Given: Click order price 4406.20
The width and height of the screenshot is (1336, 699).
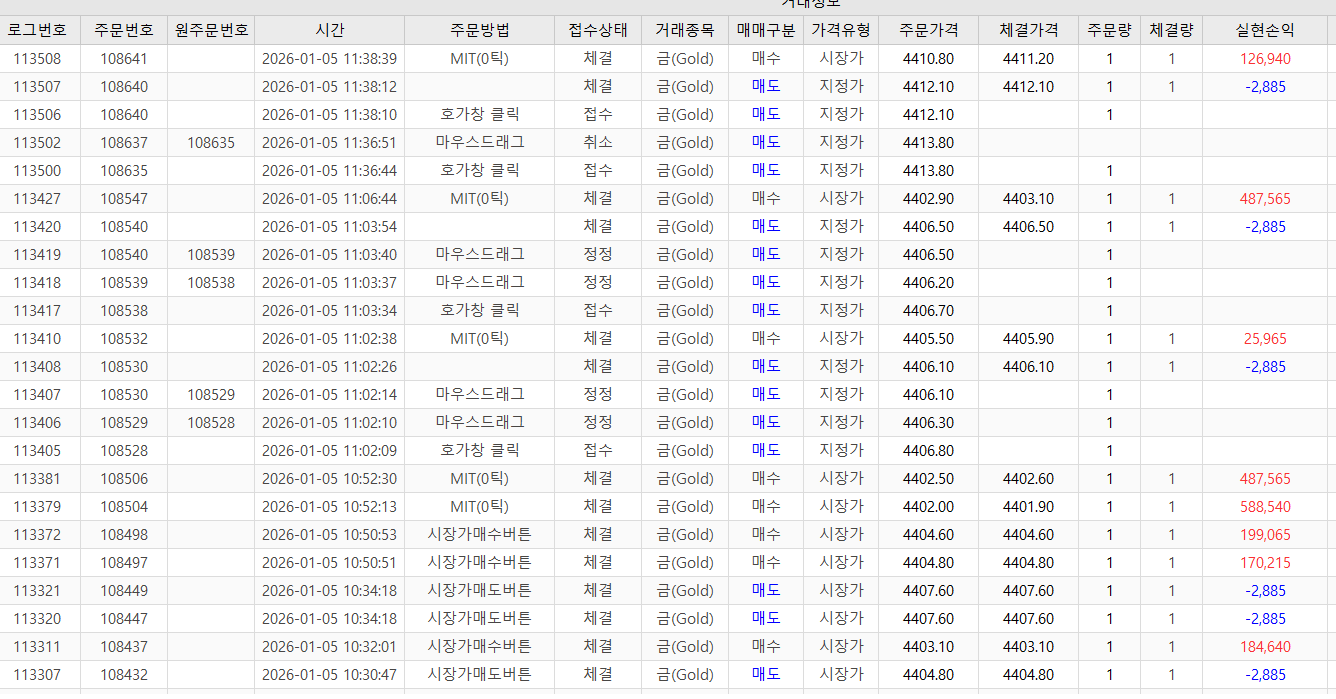Looking at the screenshot, I should (x=928, y=283).
